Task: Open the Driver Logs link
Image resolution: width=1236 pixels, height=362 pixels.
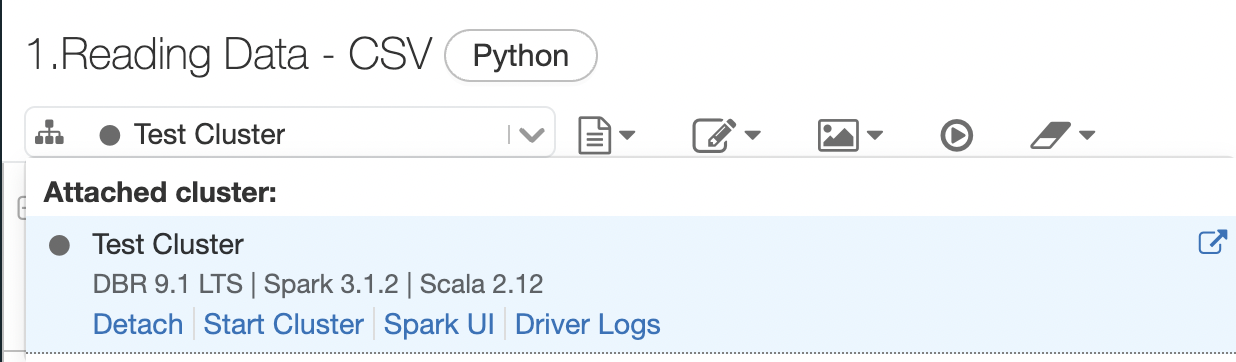Action: pos(588,324)
